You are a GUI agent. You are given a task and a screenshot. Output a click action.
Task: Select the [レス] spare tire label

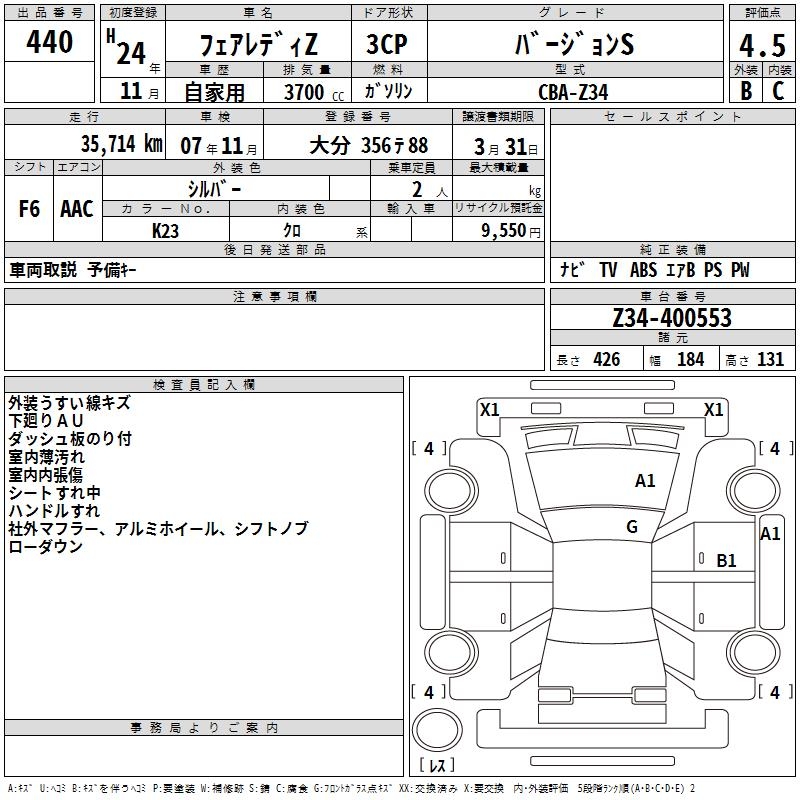pyautogui.click(x=437, y=765)
